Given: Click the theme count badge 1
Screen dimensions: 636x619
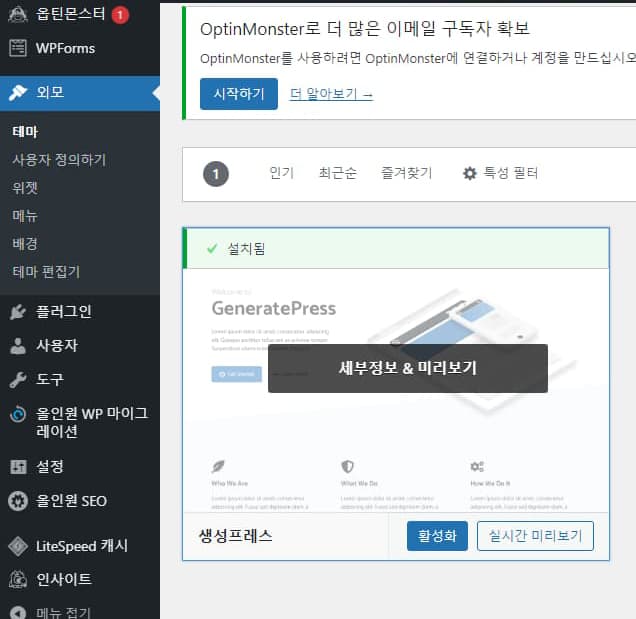Looking at the screenshot, I should click(x=216, y=174).
